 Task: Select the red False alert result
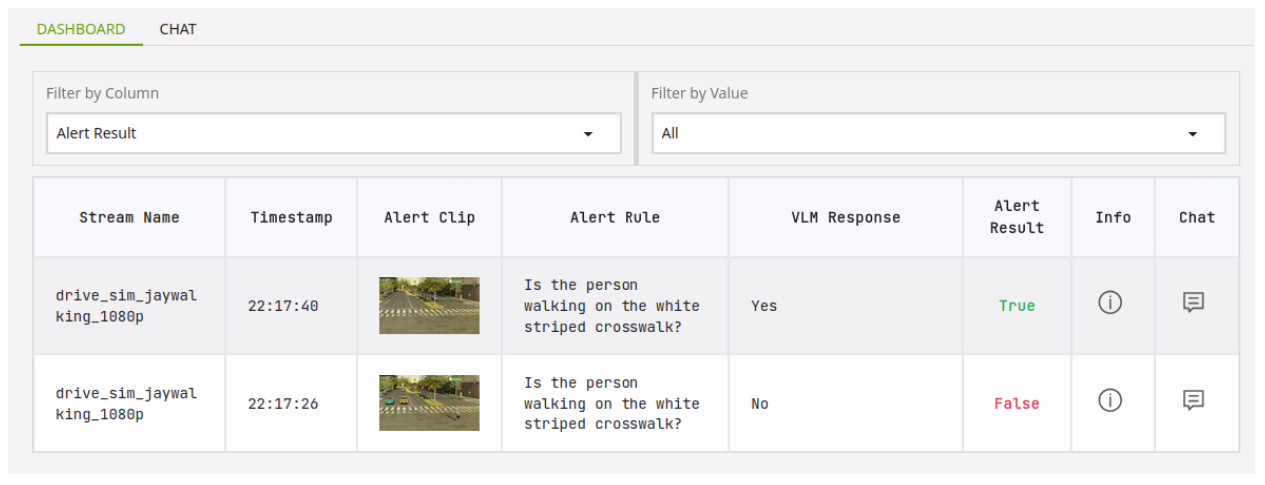[1016, 404]
